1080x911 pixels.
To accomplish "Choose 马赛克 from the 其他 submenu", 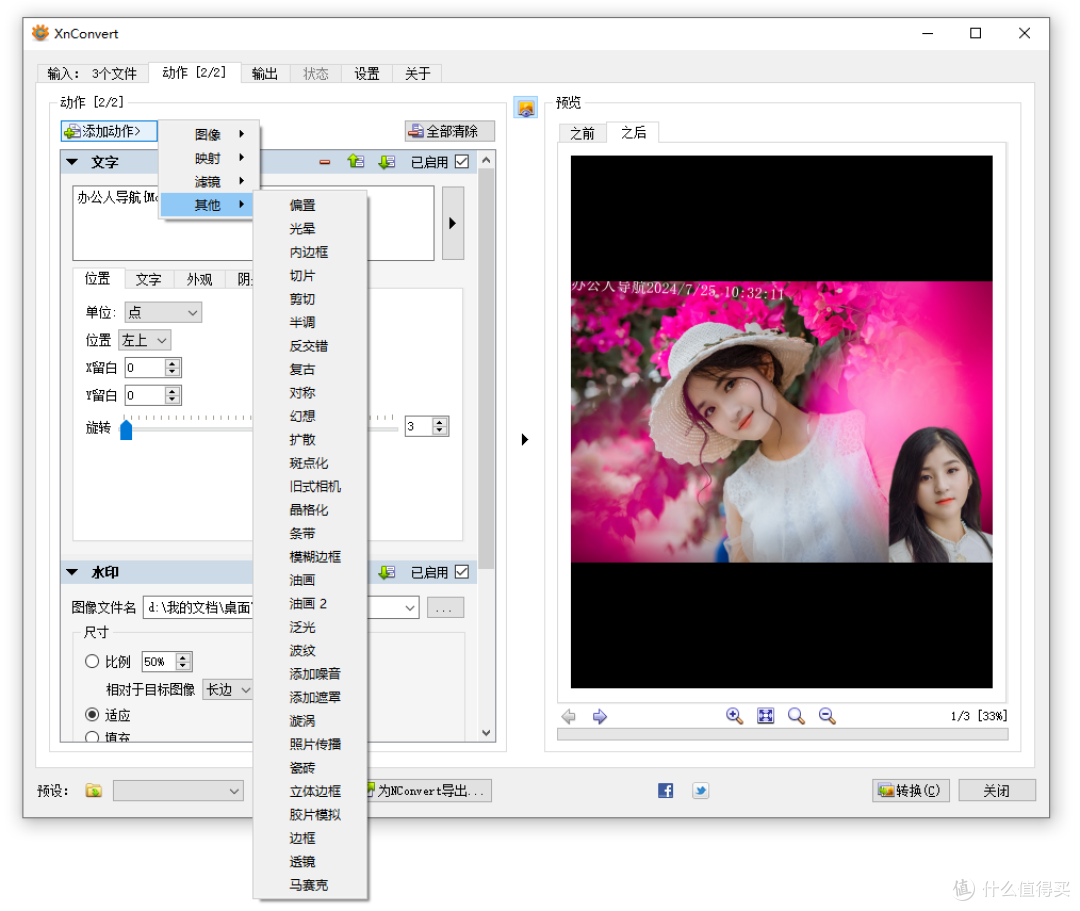I will 309,885.
